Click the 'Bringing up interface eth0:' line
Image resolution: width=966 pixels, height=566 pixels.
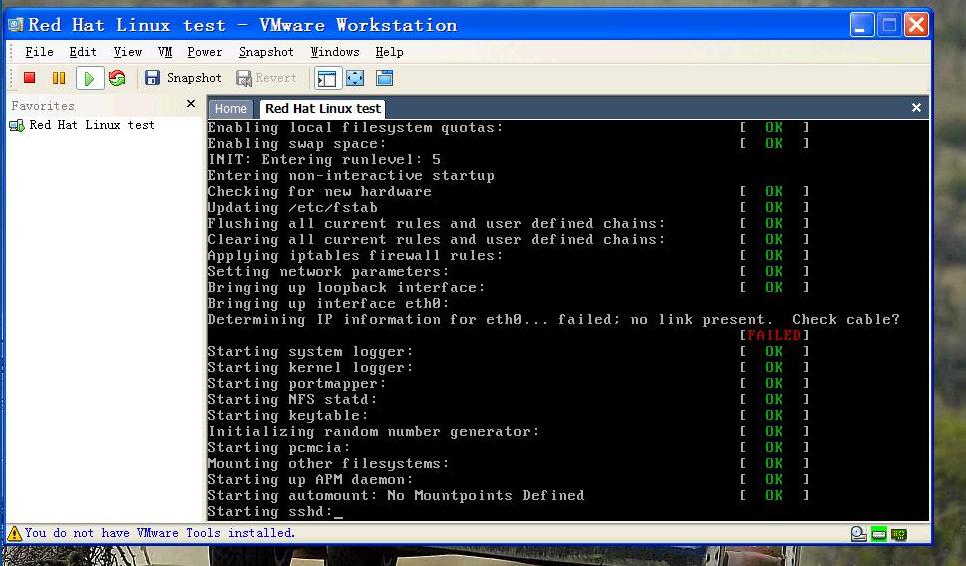tap(328, 304)
